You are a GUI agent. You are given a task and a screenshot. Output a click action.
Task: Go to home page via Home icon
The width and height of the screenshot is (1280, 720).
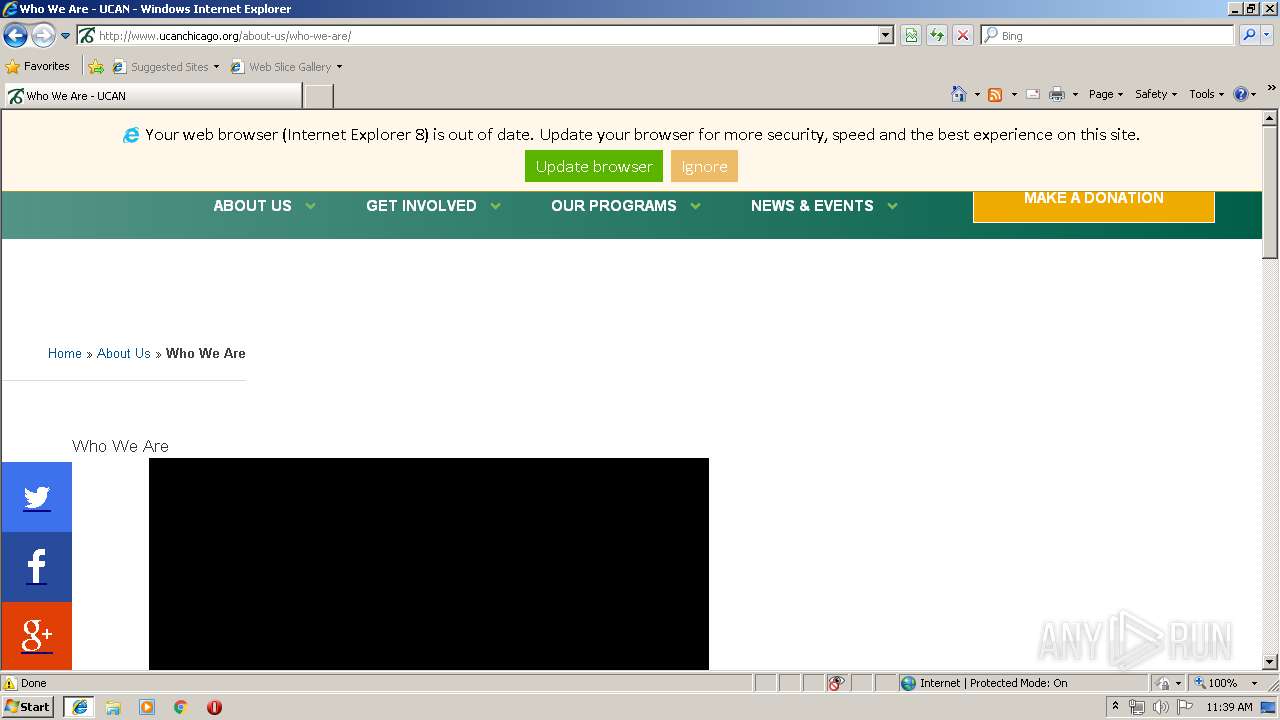(x=959, y=94)
